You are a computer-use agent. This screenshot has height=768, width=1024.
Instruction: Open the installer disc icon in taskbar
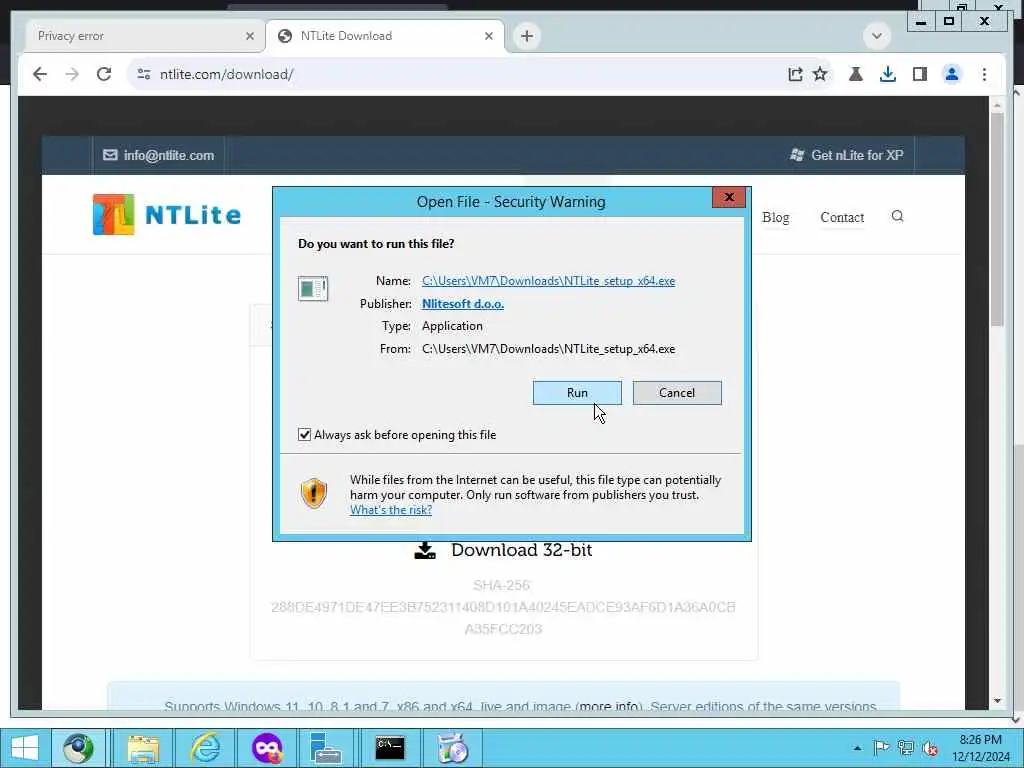coord(453,748)
